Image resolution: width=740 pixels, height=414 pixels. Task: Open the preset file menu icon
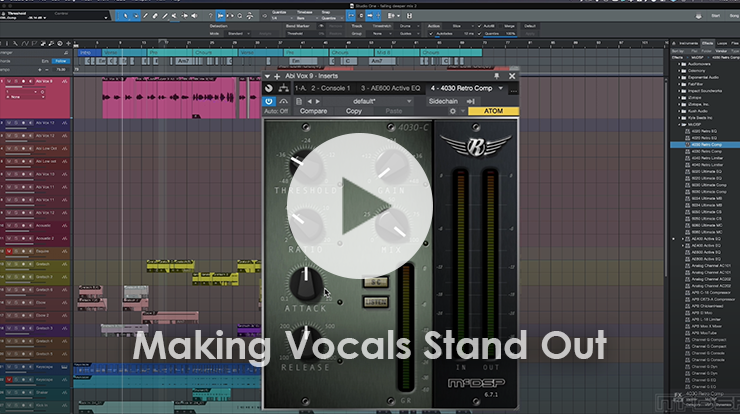tap(299, 101)
